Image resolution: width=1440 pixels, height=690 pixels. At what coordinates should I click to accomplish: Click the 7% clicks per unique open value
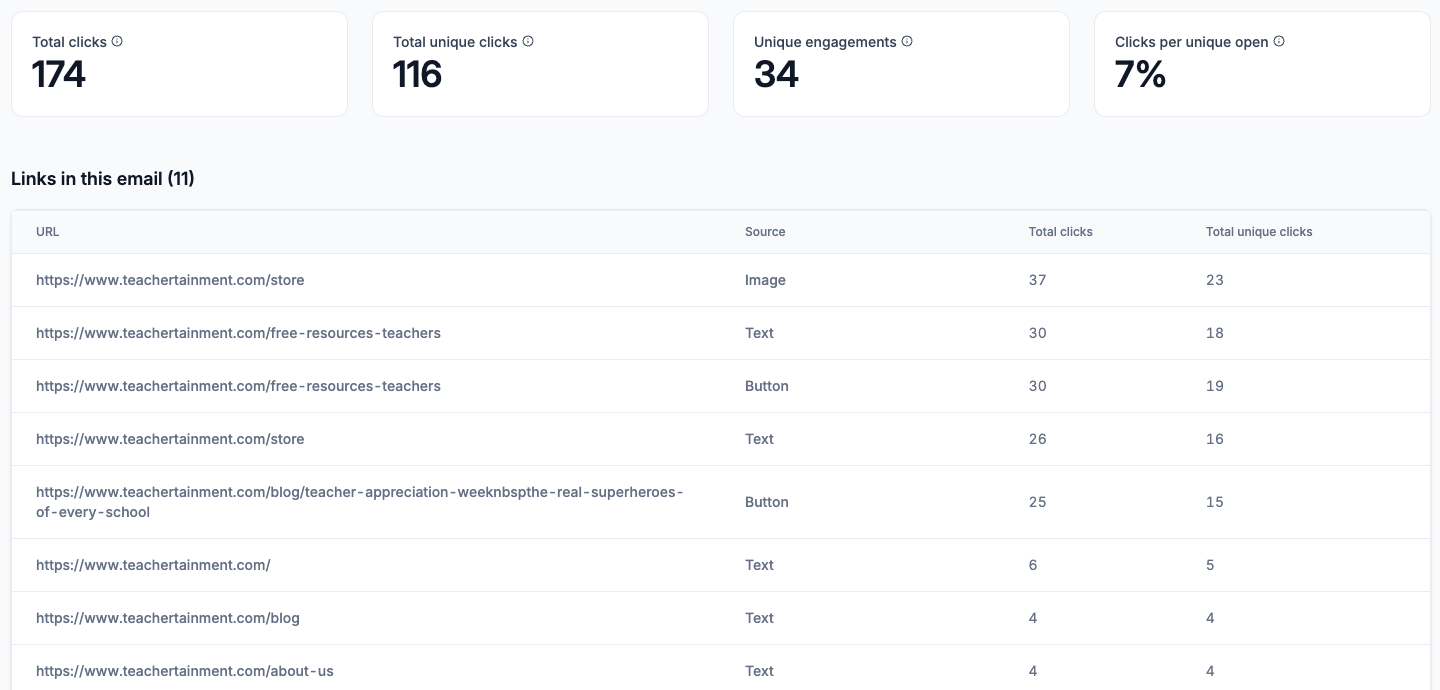pyautogui.click(x=1141, y=75)
